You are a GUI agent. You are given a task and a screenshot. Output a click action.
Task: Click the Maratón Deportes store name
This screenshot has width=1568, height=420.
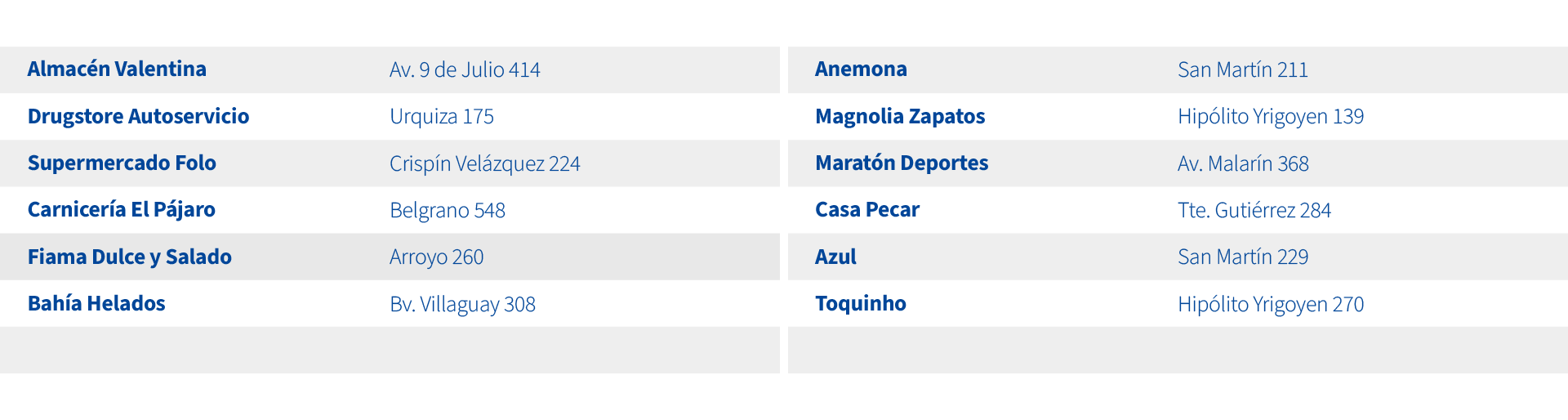[902, 163]
